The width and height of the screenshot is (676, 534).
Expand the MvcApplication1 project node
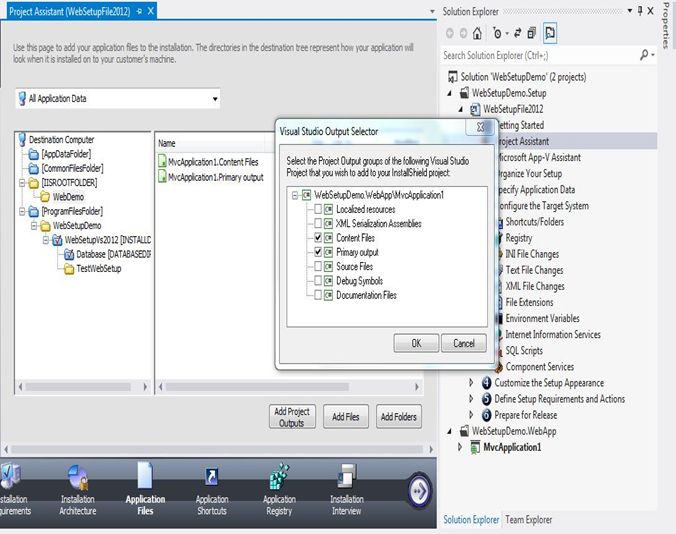tap(460, 447)
